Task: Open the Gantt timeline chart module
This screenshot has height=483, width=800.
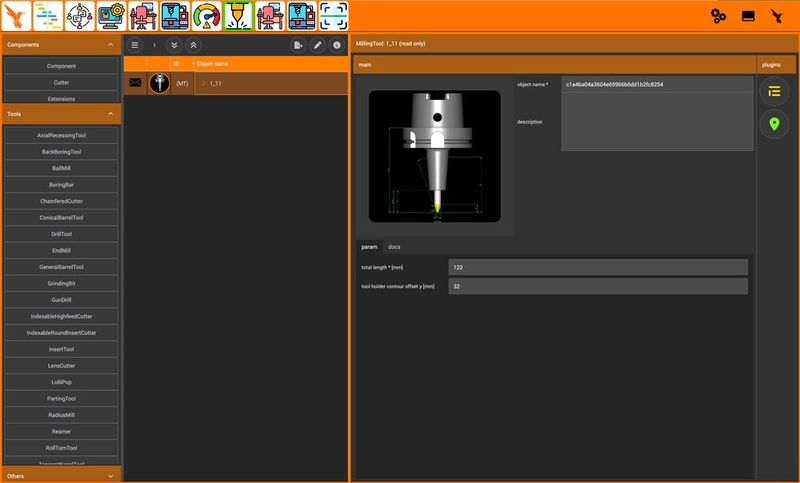Action: click(48, 16)
